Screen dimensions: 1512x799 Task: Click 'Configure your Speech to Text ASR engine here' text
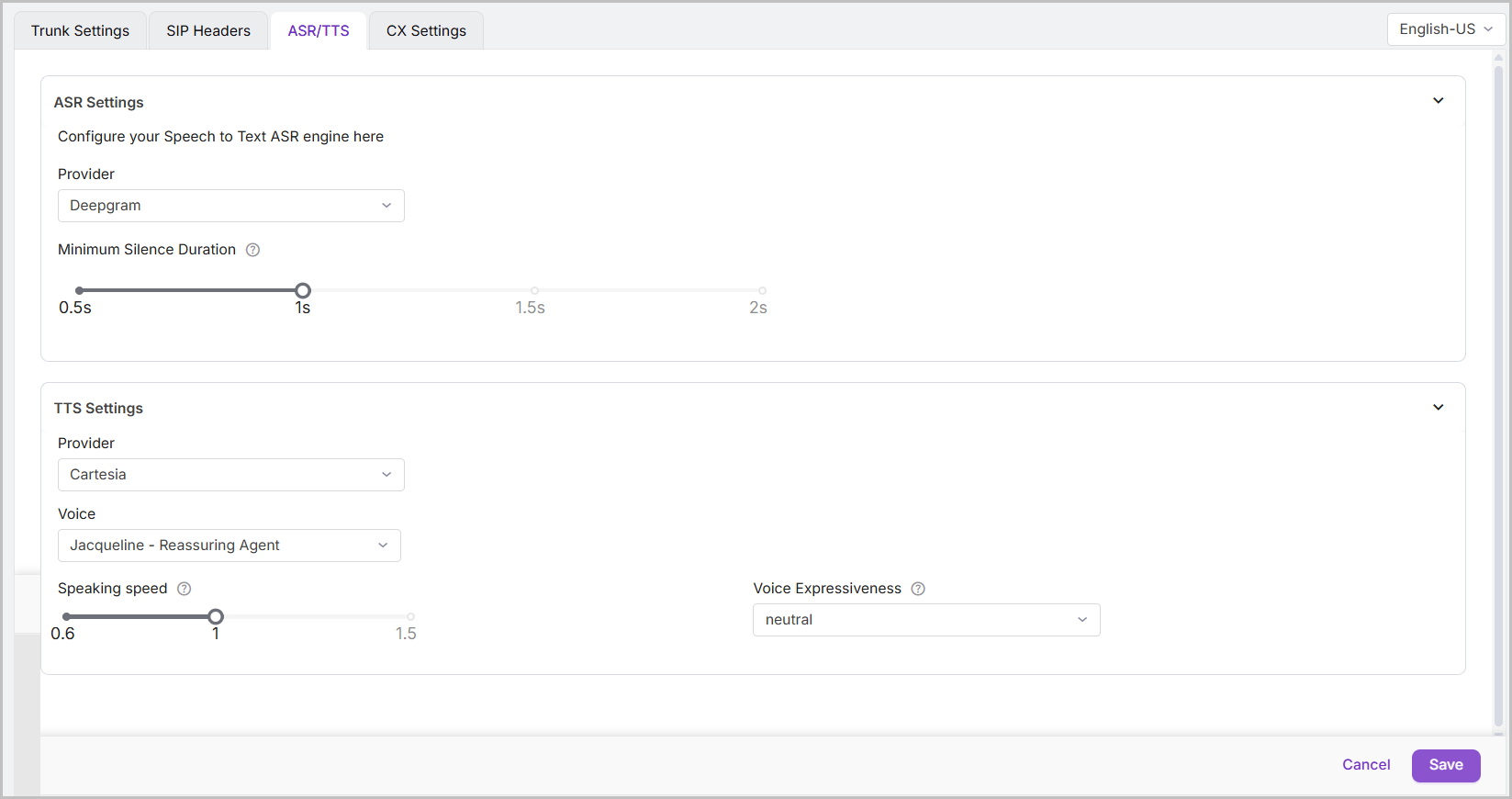click(x=220, y=137)
